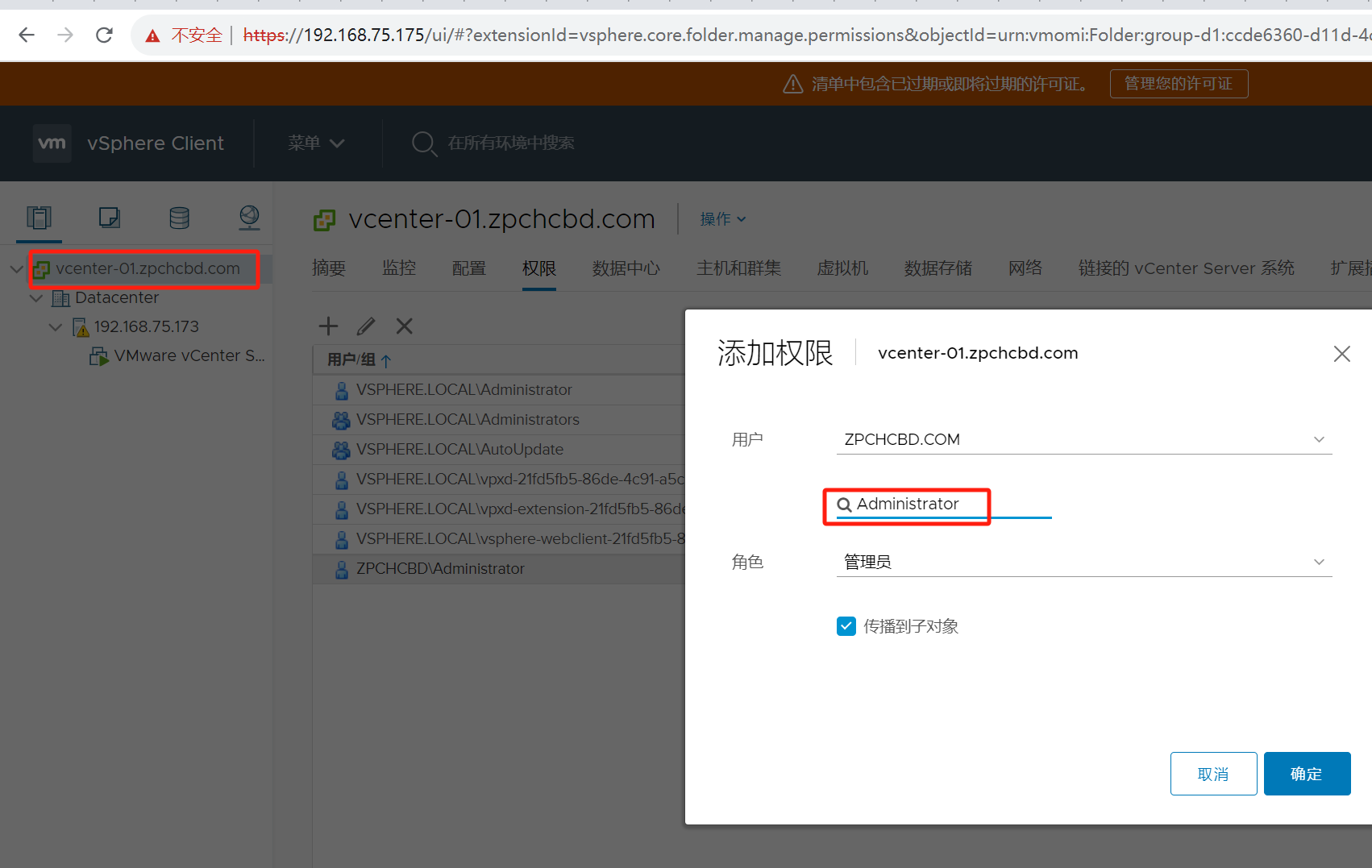Switch to the 虚拟机 tab

click(843, 268)
